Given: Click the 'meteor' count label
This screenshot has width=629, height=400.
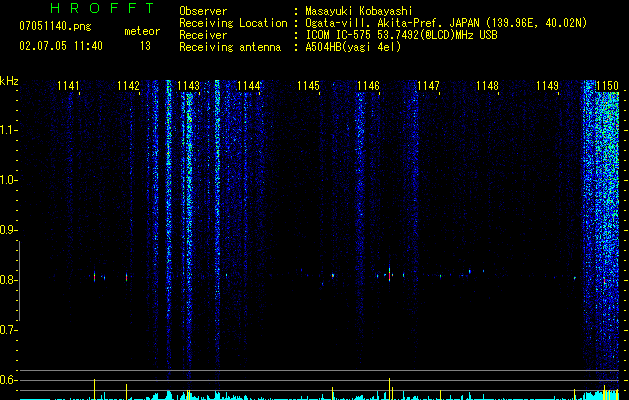Looking at the screenshot, I should (x=142, y=31).
